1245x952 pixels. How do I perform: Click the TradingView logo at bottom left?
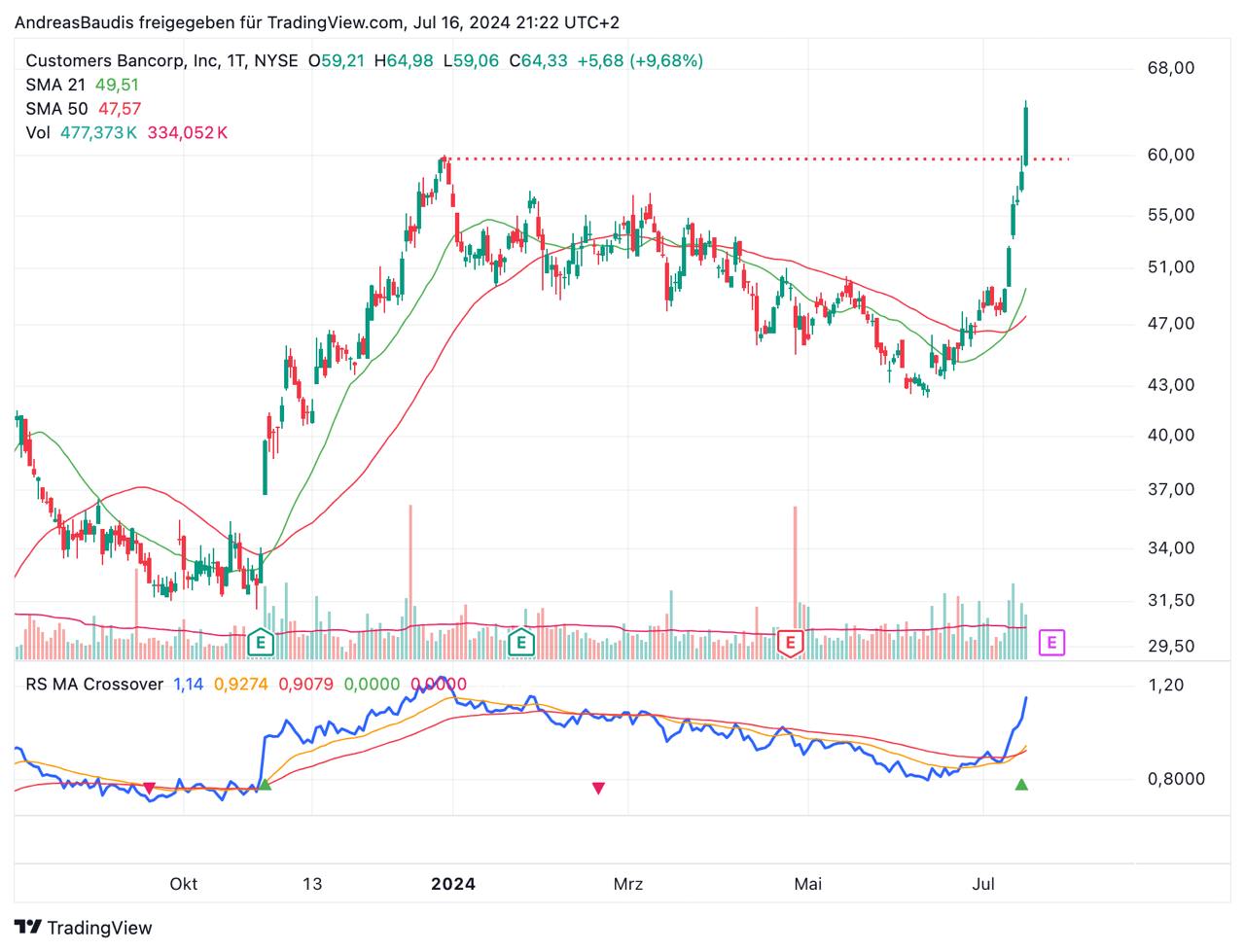pyautogui.click(x=84, y=927)
